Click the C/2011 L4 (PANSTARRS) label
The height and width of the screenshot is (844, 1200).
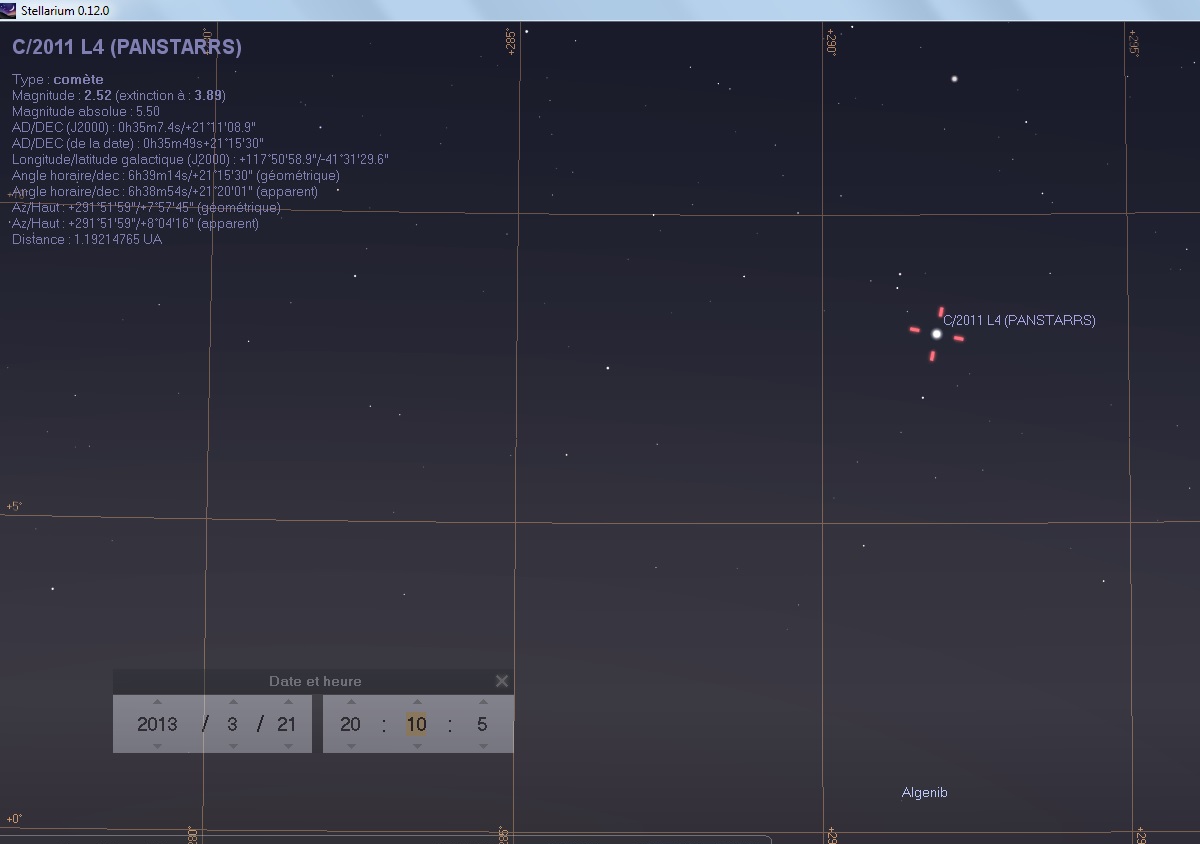[1020, 320]
